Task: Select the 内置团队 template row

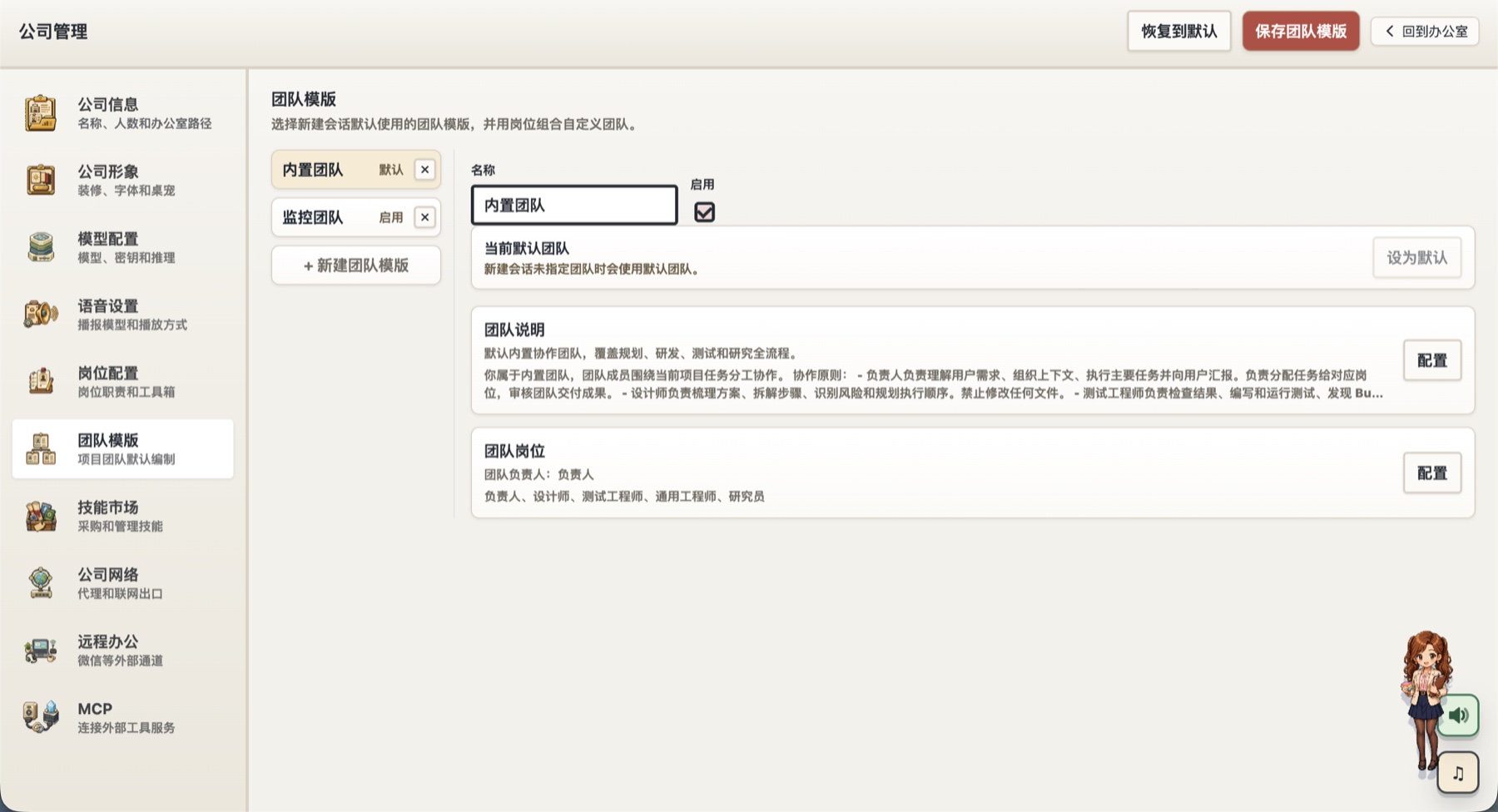Action: coord(356,170)
